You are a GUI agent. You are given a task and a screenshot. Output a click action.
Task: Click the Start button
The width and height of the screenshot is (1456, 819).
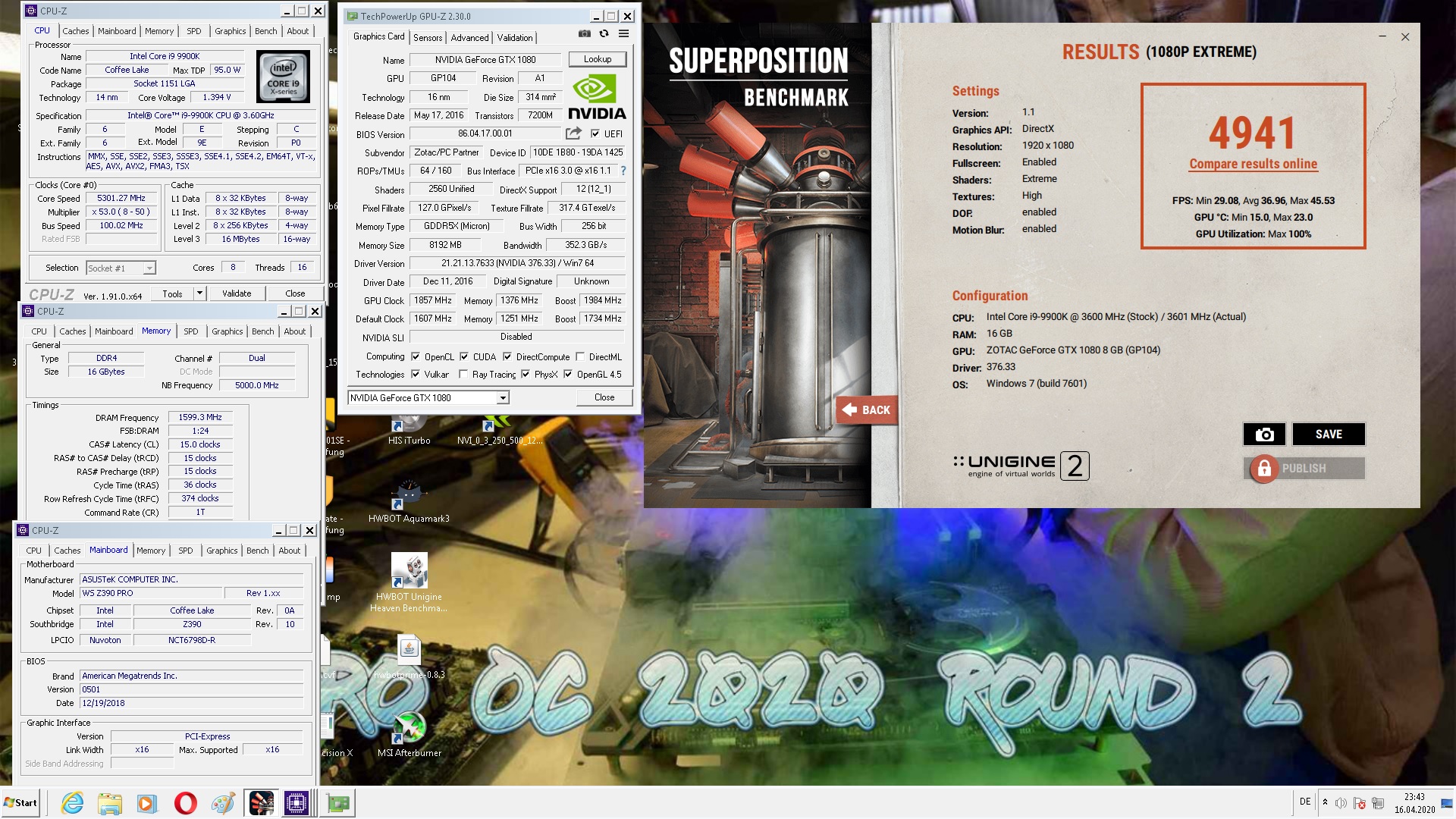[20, 803]
